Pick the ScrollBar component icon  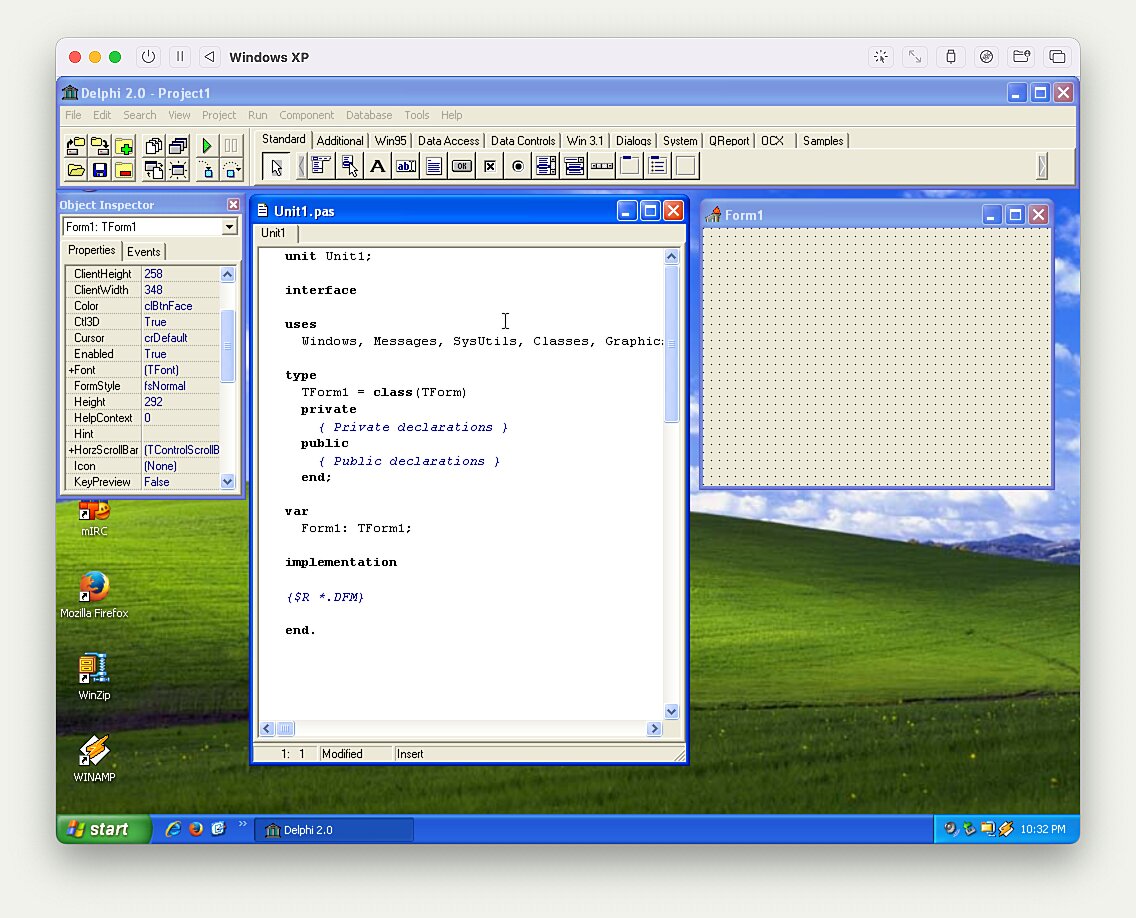(602, 166)
